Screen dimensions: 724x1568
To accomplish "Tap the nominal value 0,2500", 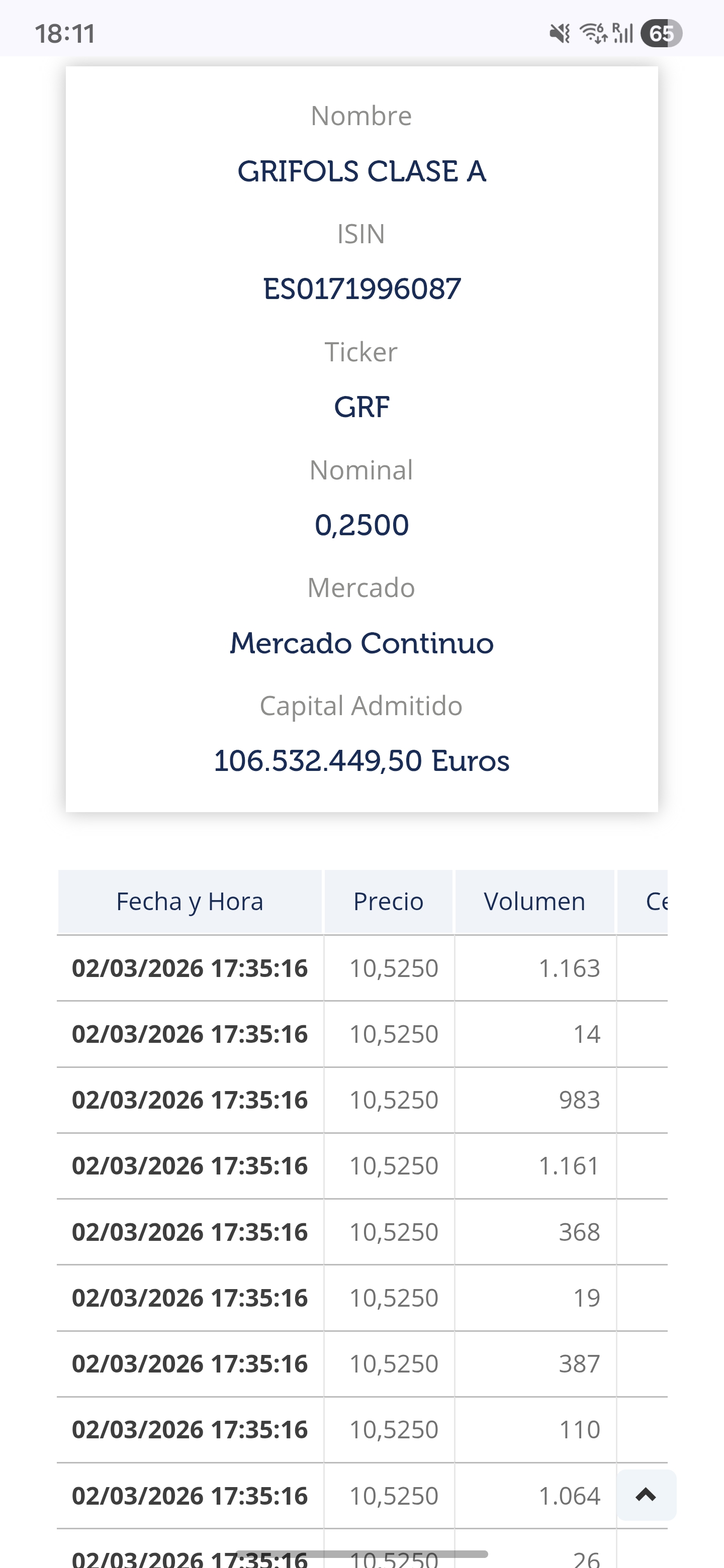I will (x=361, y=525).
